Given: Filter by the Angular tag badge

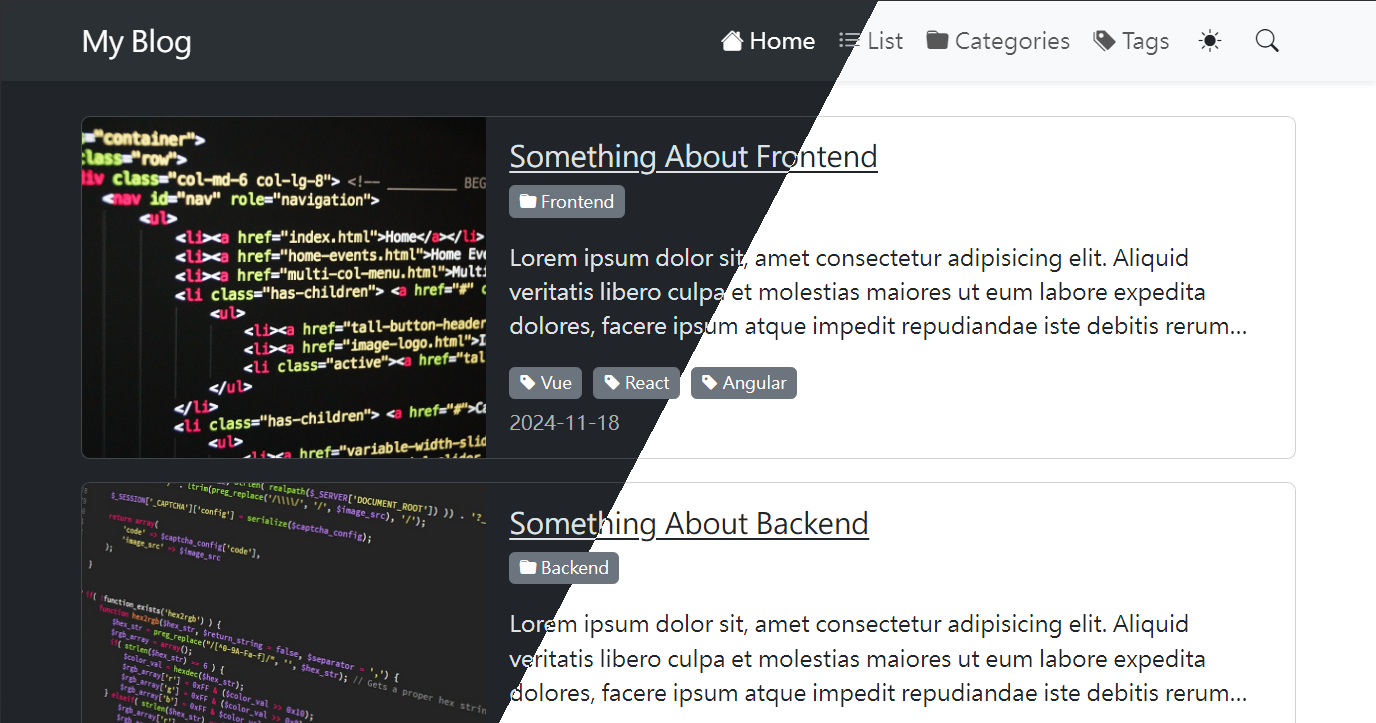Looking at the screenshot, I should pyautogui.click(x=744, y=383).
